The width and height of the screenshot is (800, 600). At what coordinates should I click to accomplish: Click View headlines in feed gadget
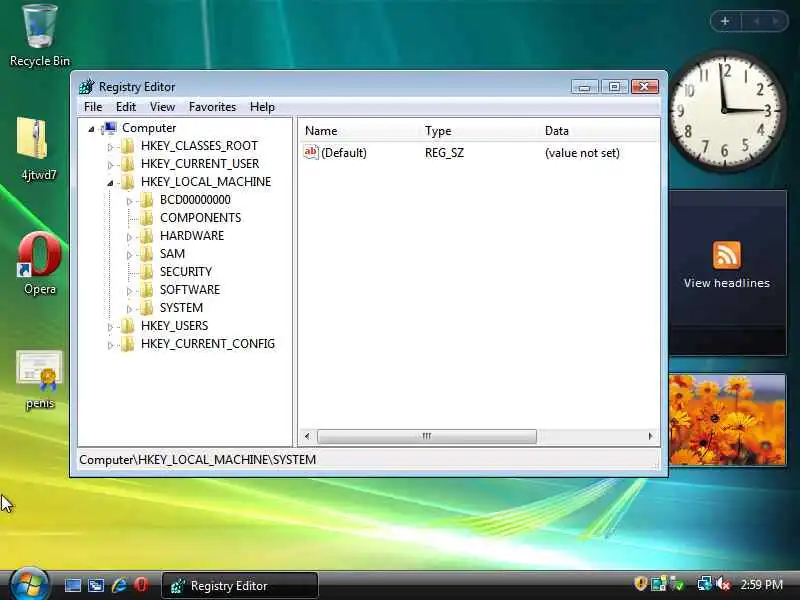(x=727, y=283)
